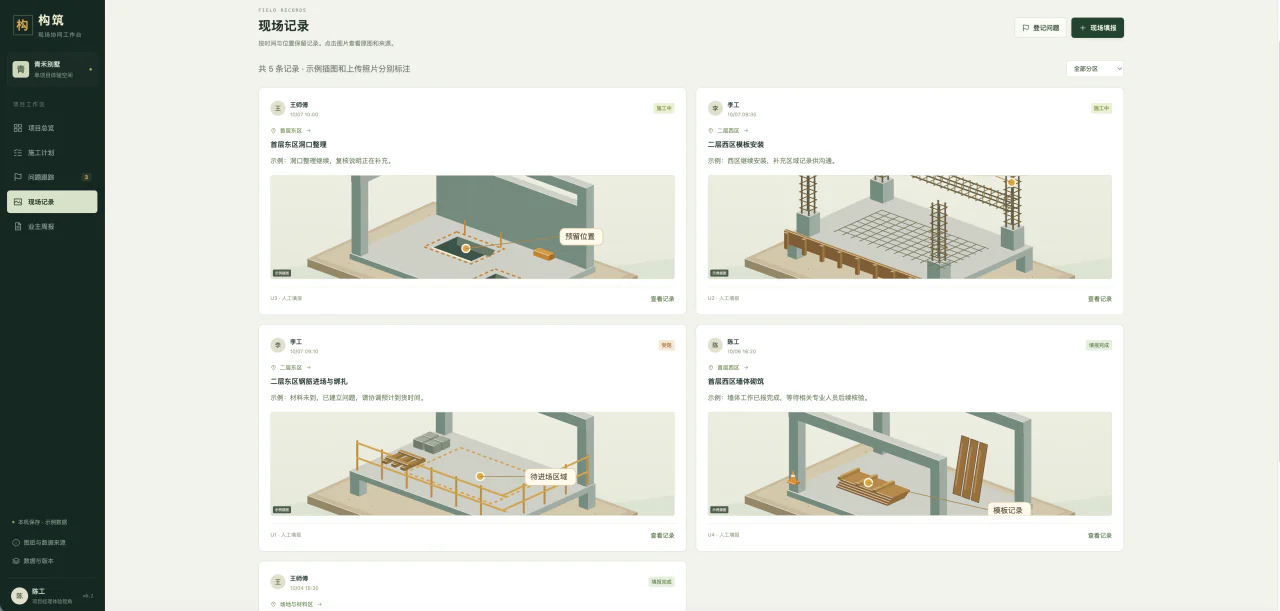Click the 预留位置 annotation label
Viewport: 1280px width, 611px height.
tap(580, 237)
